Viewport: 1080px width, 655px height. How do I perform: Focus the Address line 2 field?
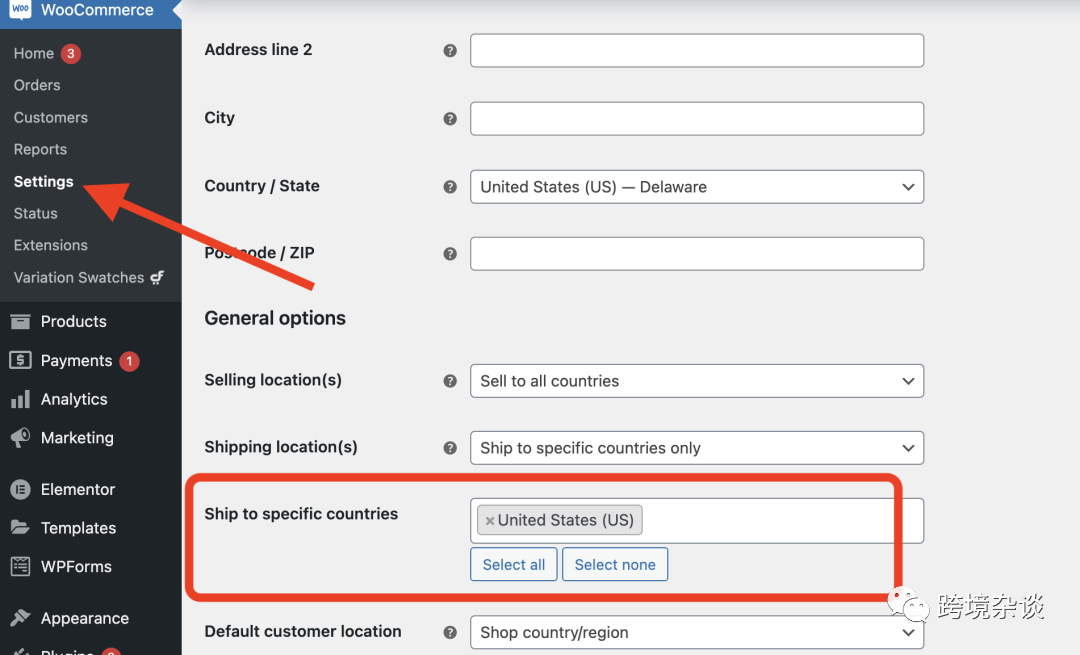pos(696,50)
